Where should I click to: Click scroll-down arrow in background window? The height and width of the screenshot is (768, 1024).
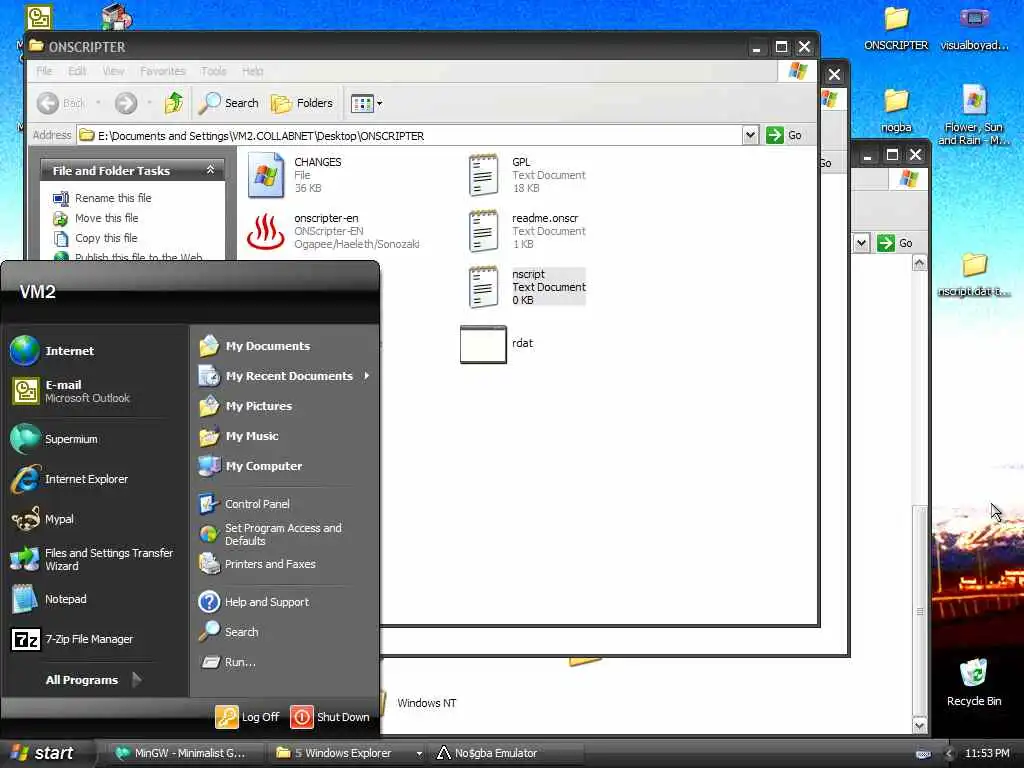click(920, 725)
